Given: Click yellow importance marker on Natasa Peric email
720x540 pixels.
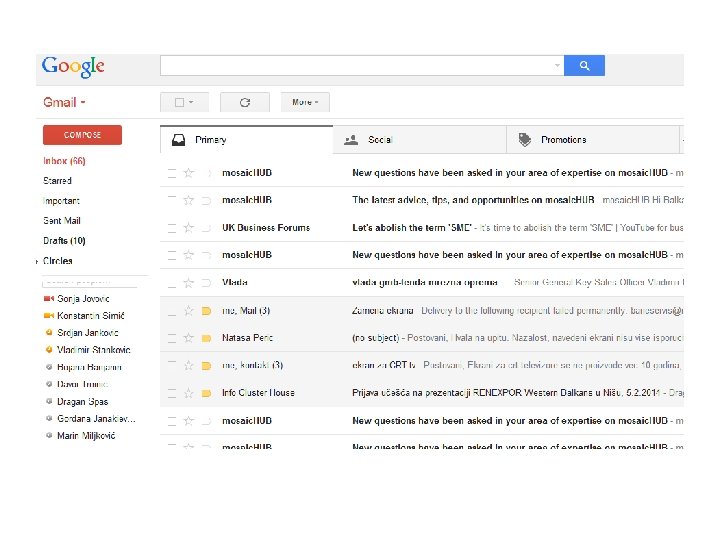Looking at the screenshot, I should [206, 338].
